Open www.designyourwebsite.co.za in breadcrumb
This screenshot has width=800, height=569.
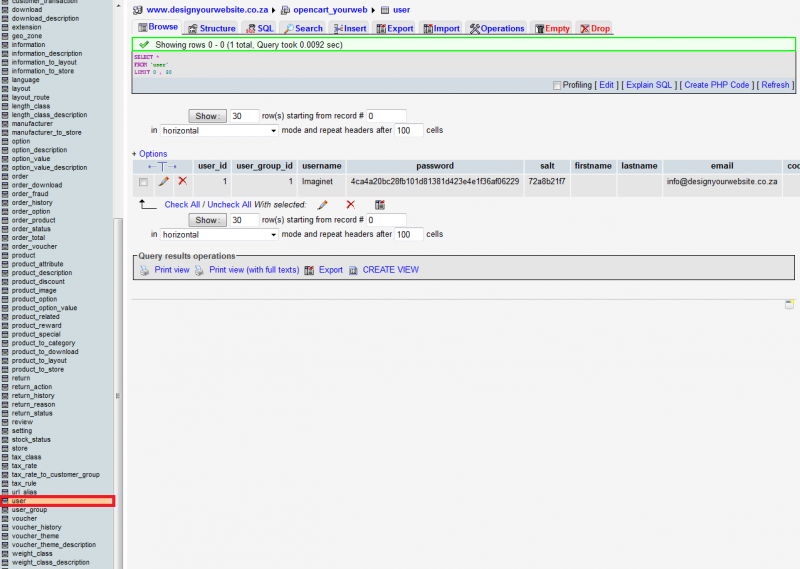(x=207, y=10)
